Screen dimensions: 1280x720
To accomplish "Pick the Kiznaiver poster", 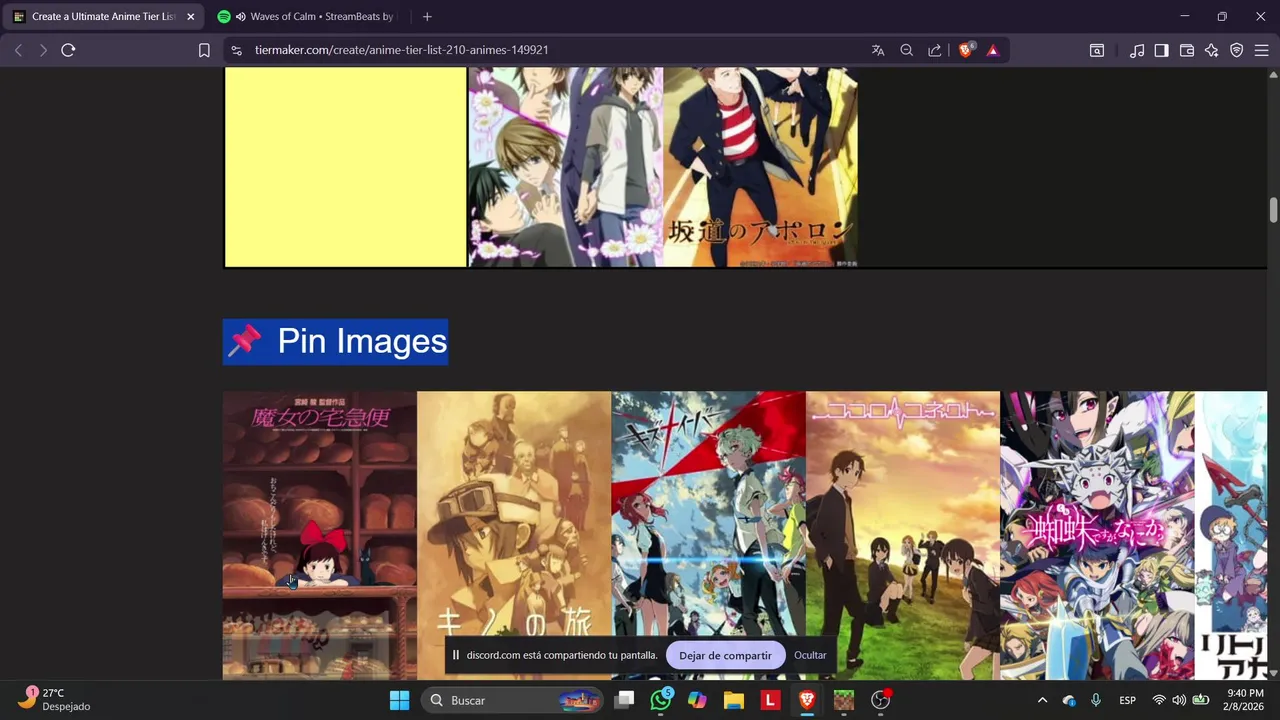I will [708, 535].
